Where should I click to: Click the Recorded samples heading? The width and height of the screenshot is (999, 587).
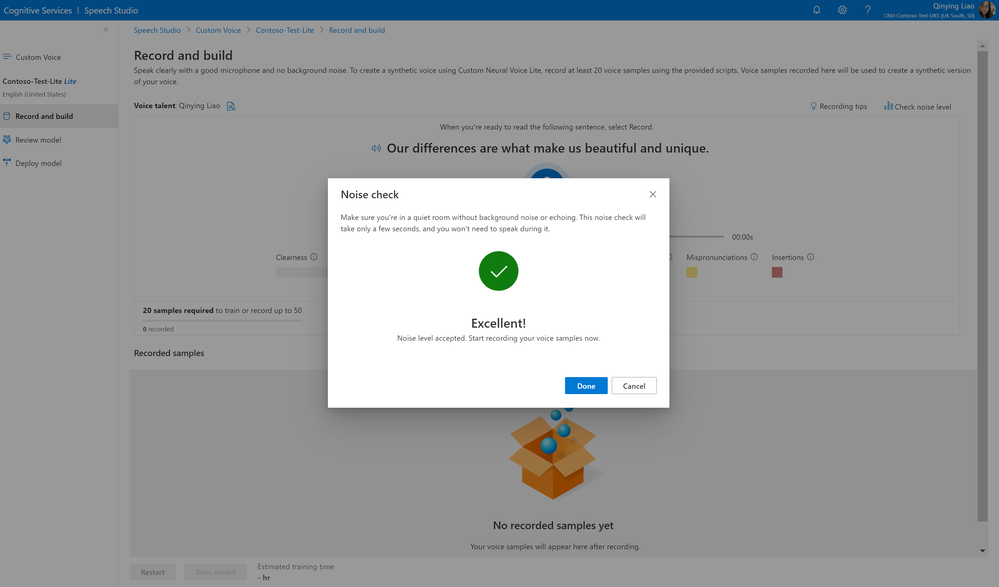[x=169, y=352]
